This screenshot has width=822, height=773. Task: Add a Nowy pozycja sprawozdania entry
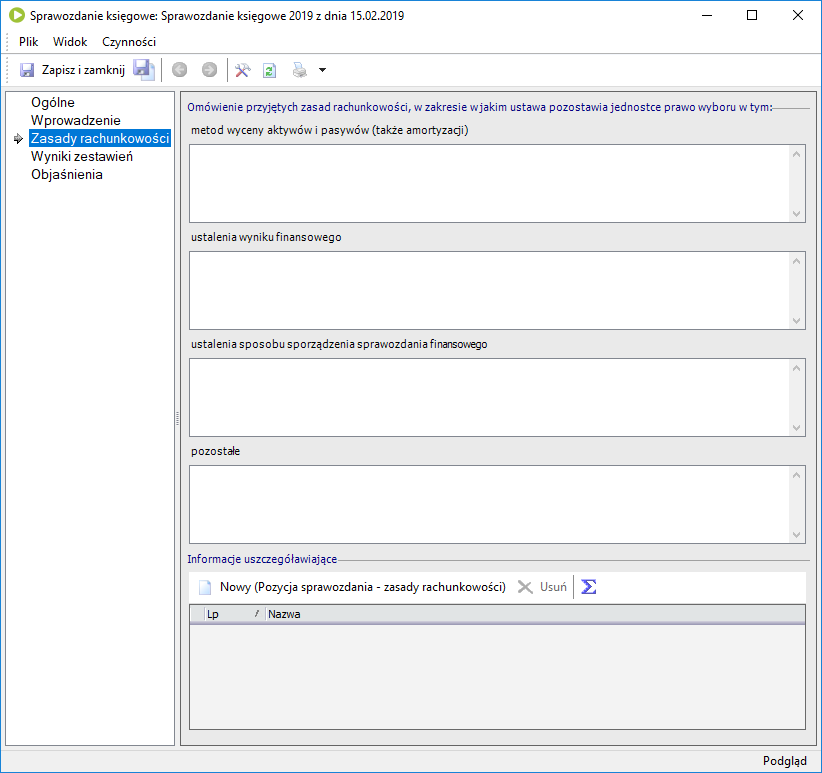click(351, 587)
